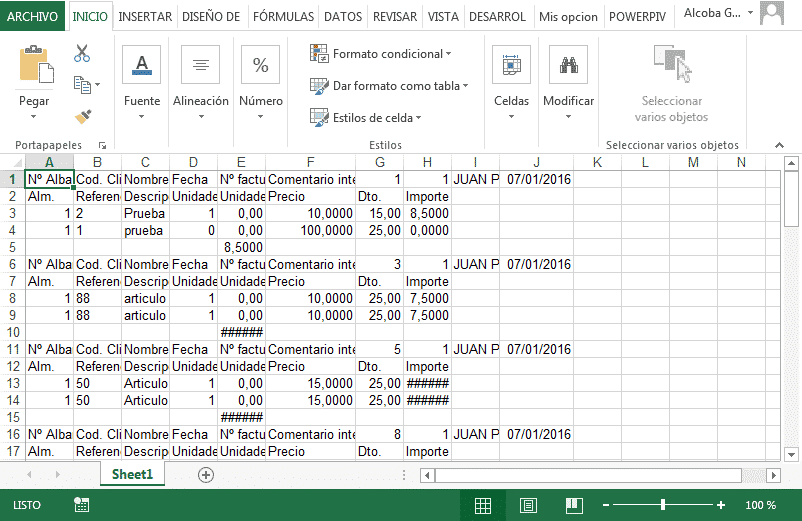
Task: Add a new sheet with plus icon
Action: 206,475
